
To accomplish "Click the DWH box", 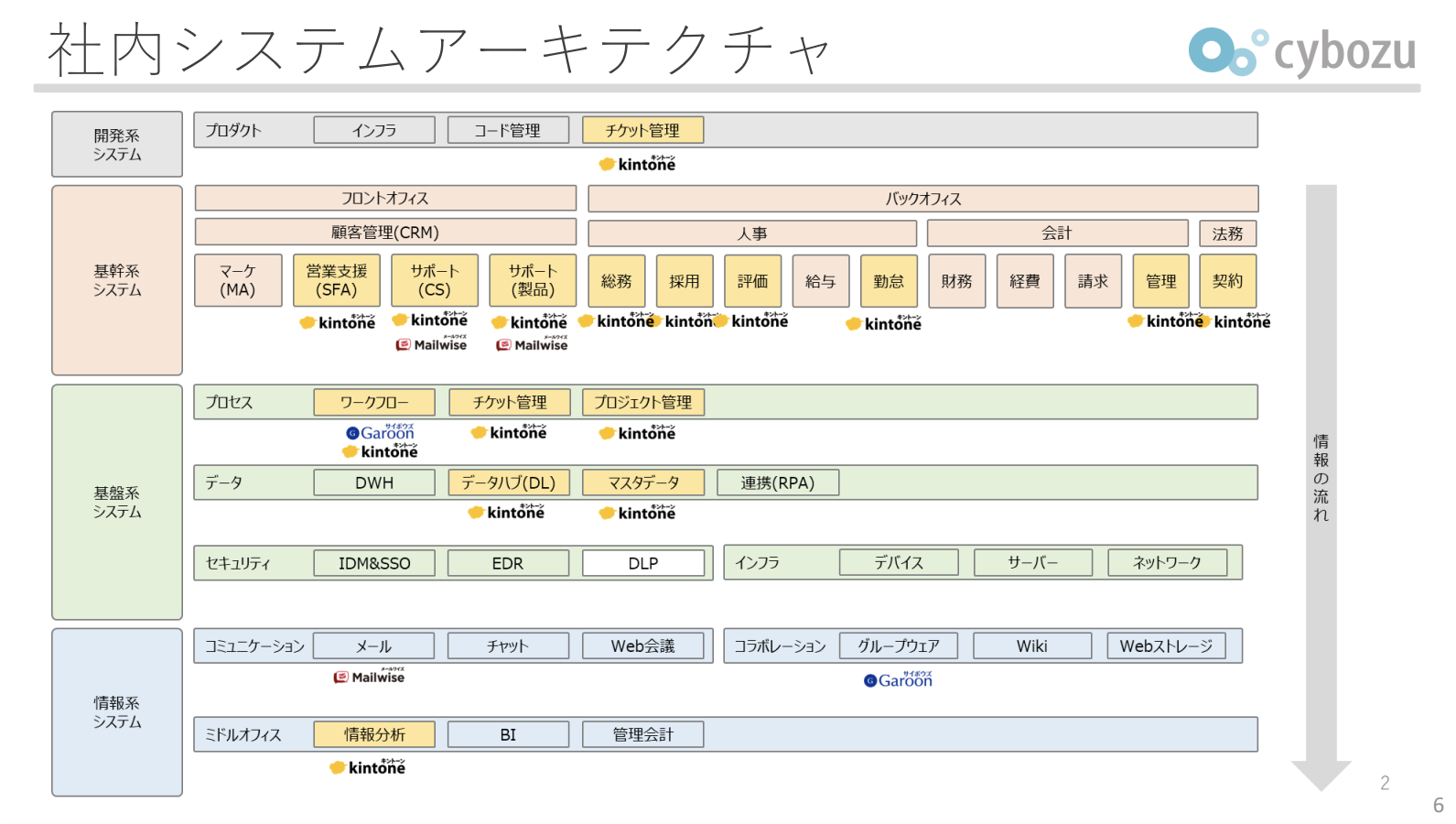I will tap(374, 482).
